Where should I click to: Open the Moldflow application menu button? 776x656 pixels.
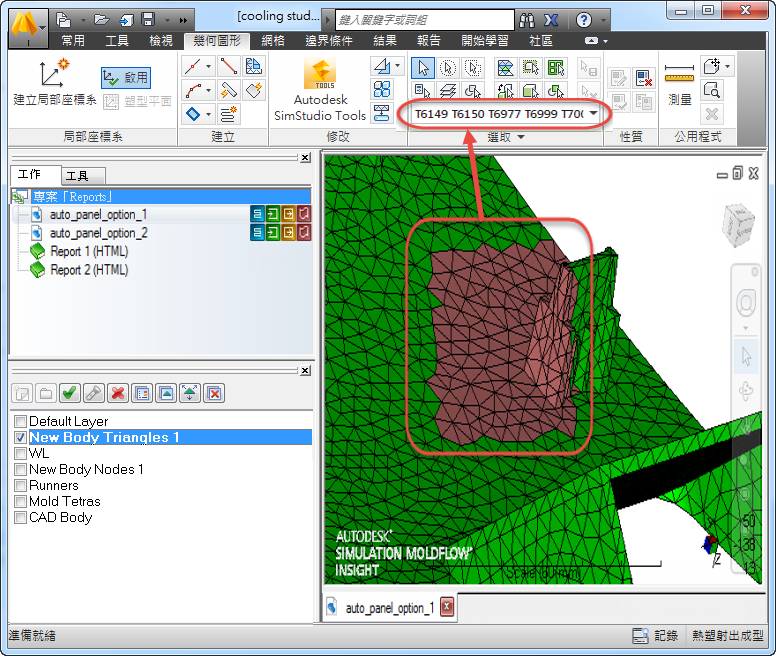click(28, 28)
